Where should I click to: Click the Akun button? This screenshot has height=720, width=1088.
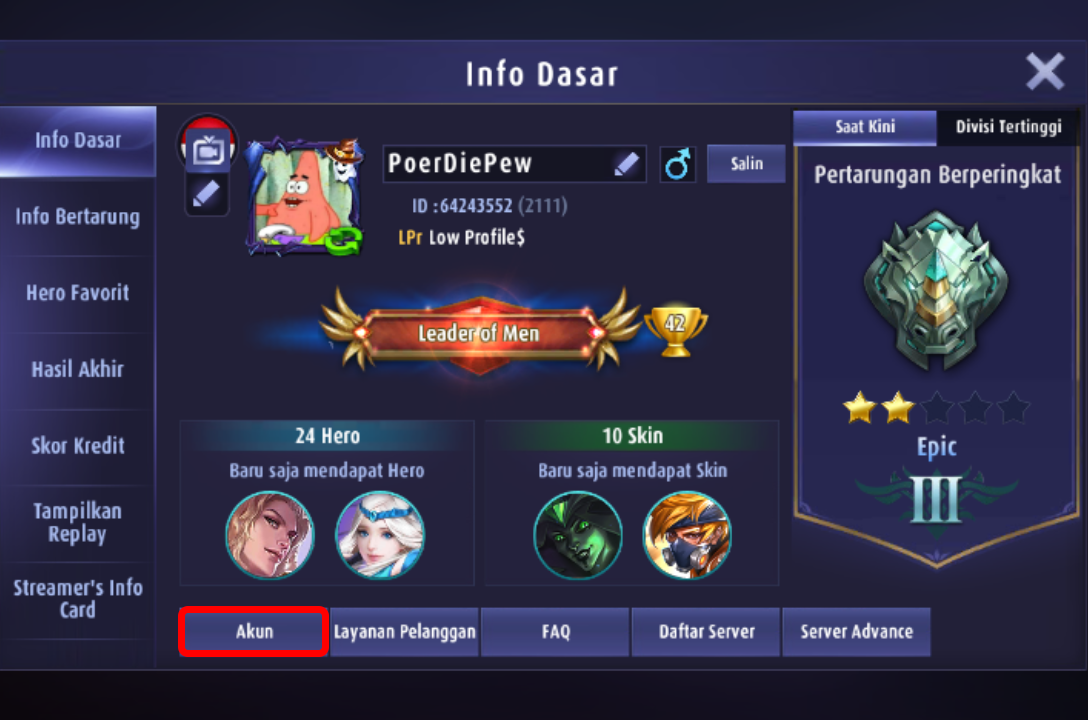click(254, 632)
